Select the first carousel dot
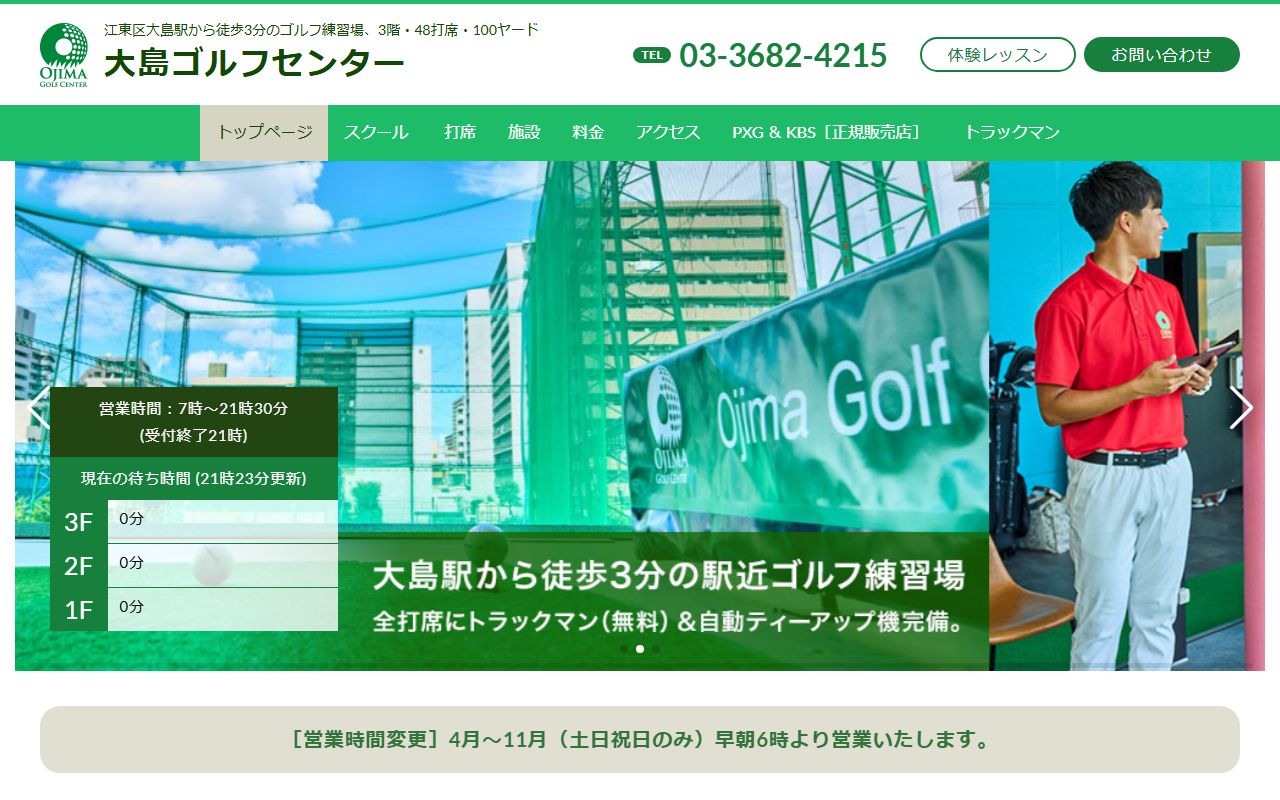 click(624, 649)
